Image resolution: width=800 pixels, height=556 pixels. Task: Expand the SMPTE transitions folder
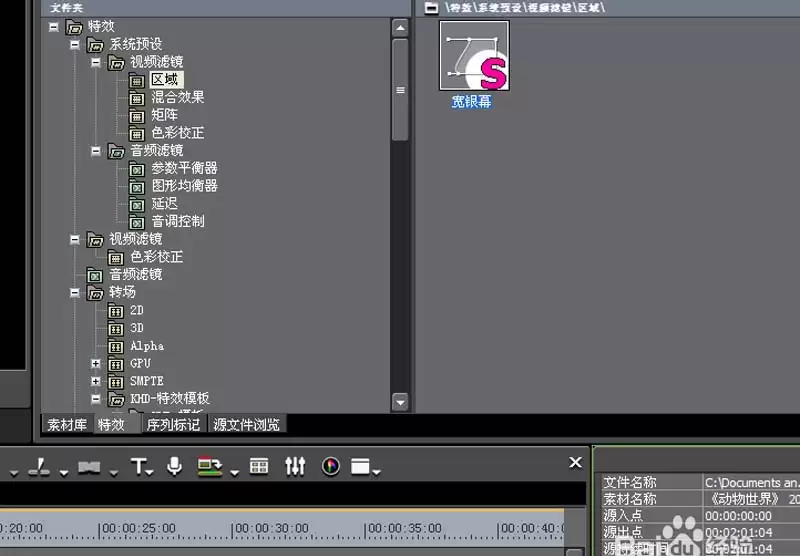(x=95, y=381)
